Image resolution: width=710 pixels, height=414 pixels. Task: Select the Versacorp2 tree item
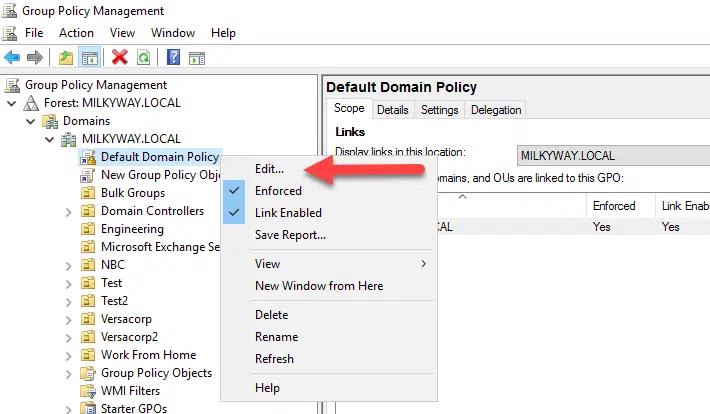tap(130, 337)
